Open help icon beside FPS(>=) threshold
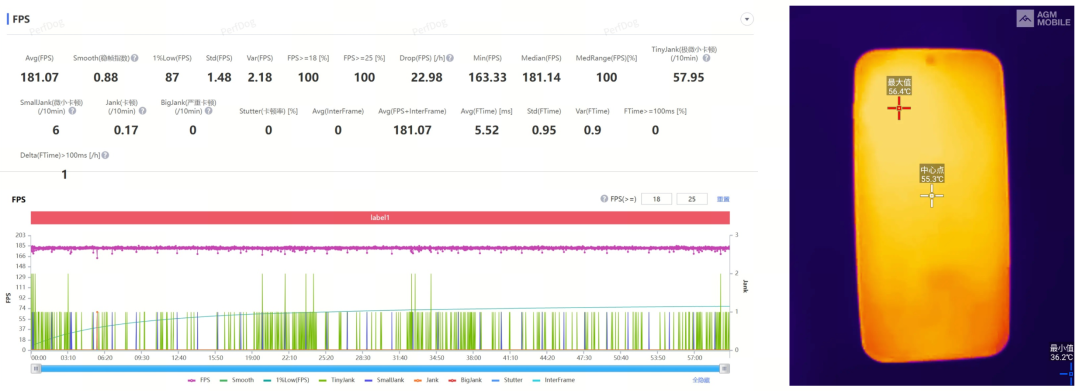The image size is (1080, 391). click(x=604, y=198)
